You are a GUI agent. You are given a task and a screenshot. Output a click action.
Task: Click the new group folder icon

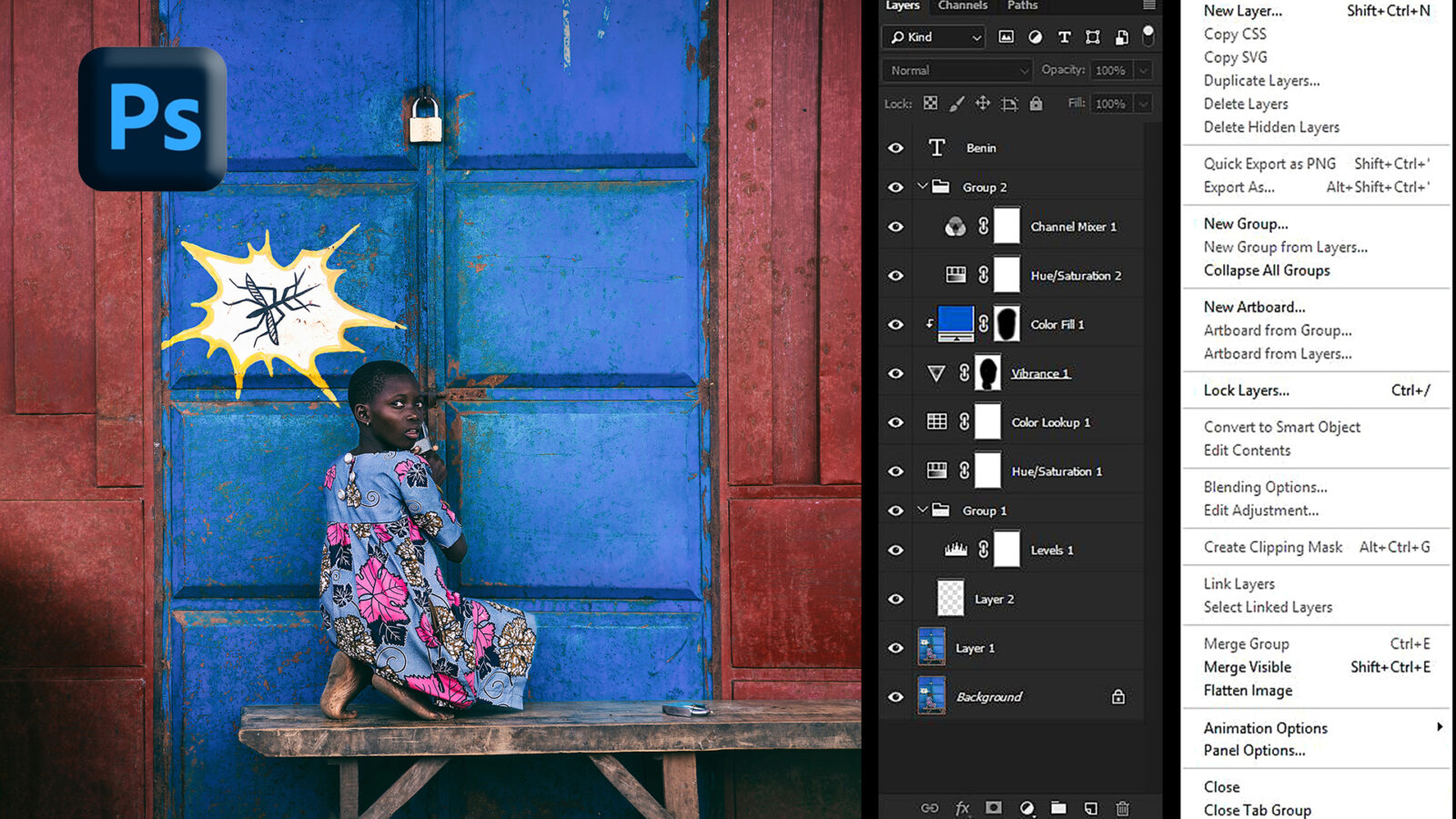click(1058, 808)
